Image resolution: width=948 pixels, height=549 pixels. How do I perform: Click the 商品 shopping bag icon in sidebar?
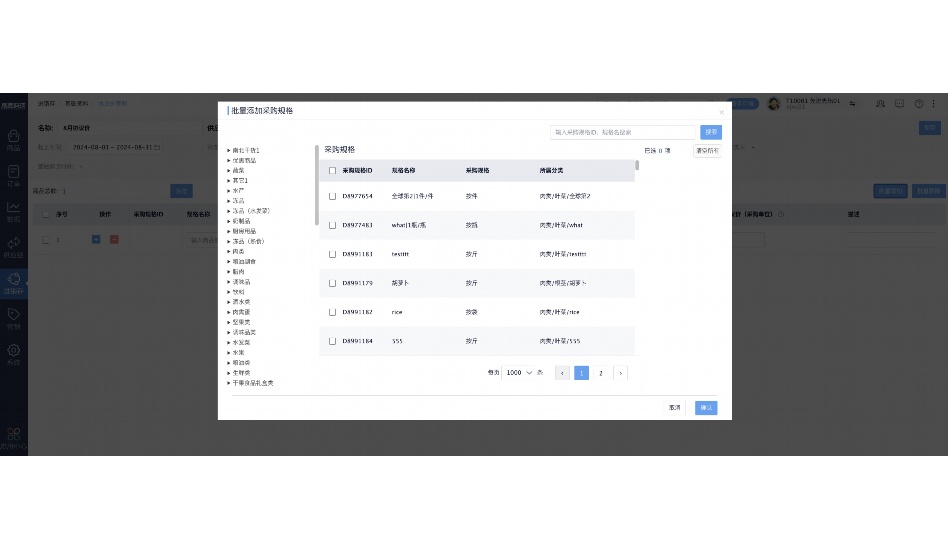click(13, 138)
